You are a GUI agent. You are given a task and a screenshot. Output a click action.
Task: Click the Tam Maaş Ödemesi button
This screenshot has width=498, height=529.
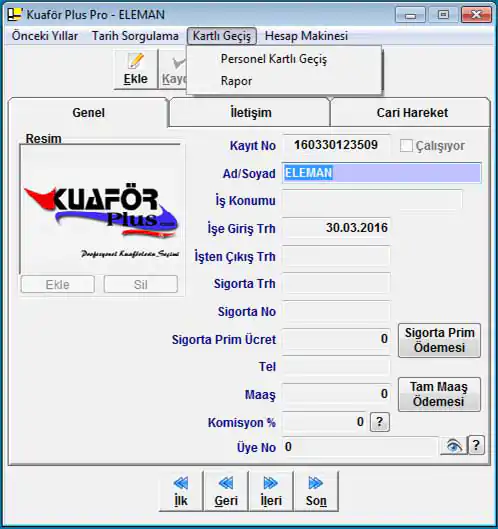(439, 394)
